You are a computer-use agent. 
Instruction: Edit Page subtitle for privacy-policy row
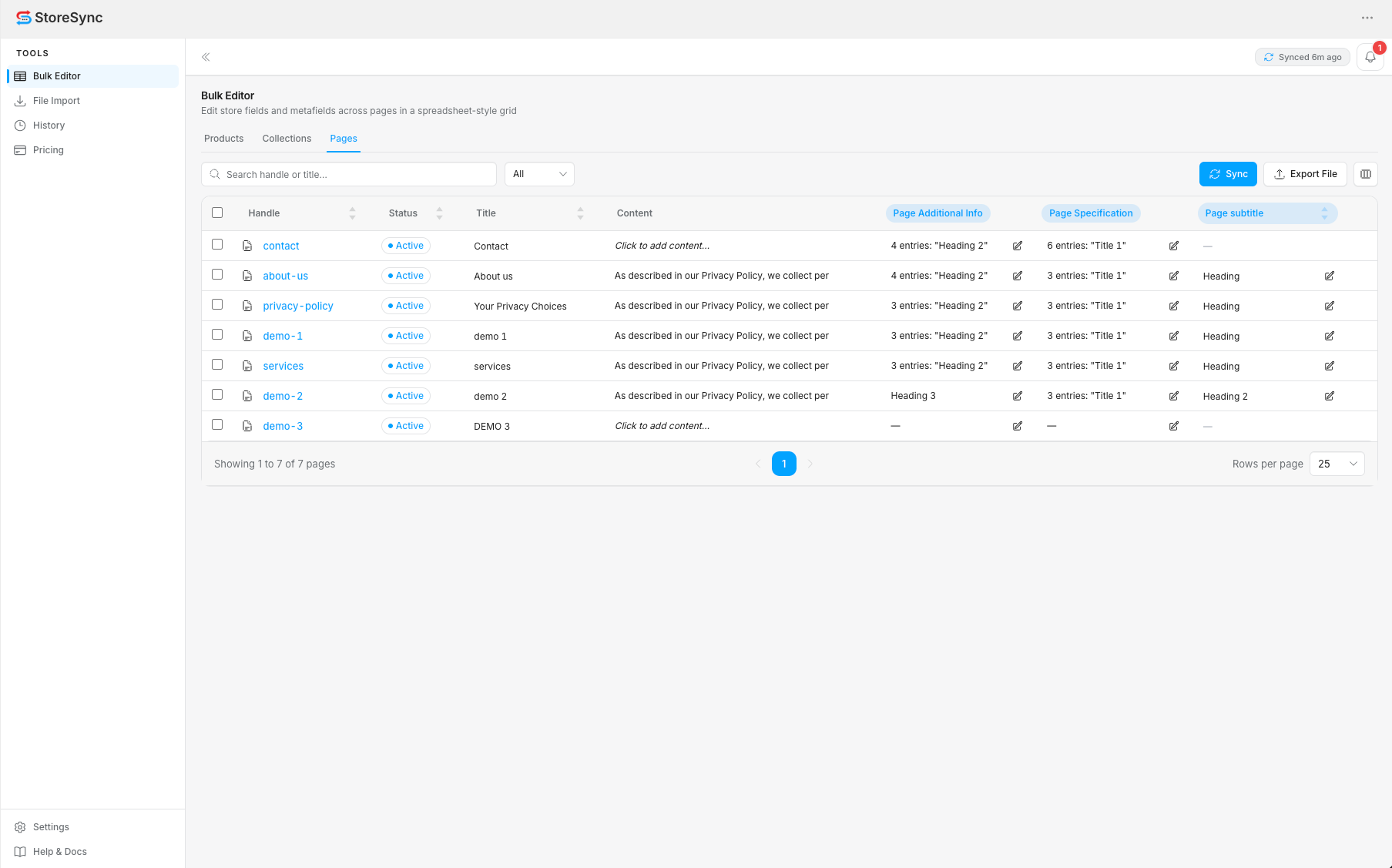pyautogui.click(x=1330, y=306)
